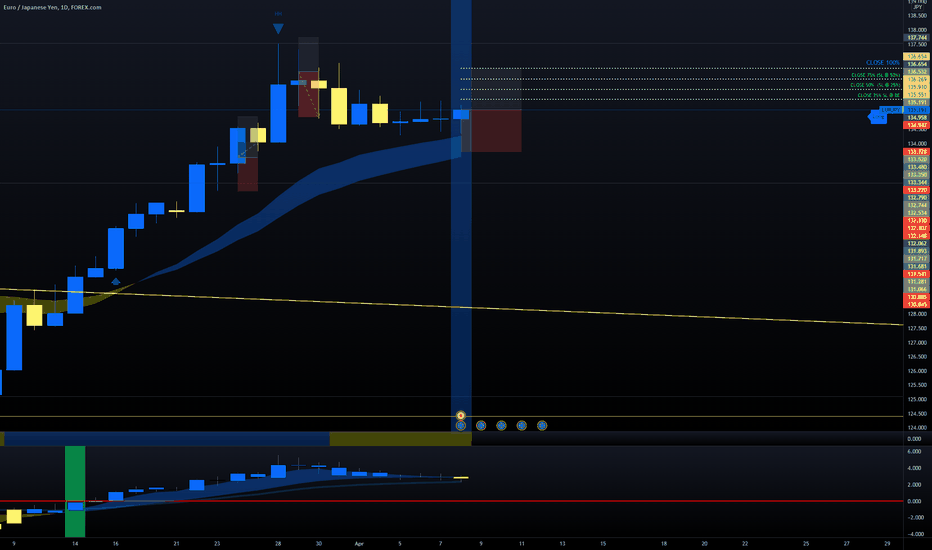Click the red 134.947 price tag
This screenshot has height=550, width=932.
tap(917, 125)
